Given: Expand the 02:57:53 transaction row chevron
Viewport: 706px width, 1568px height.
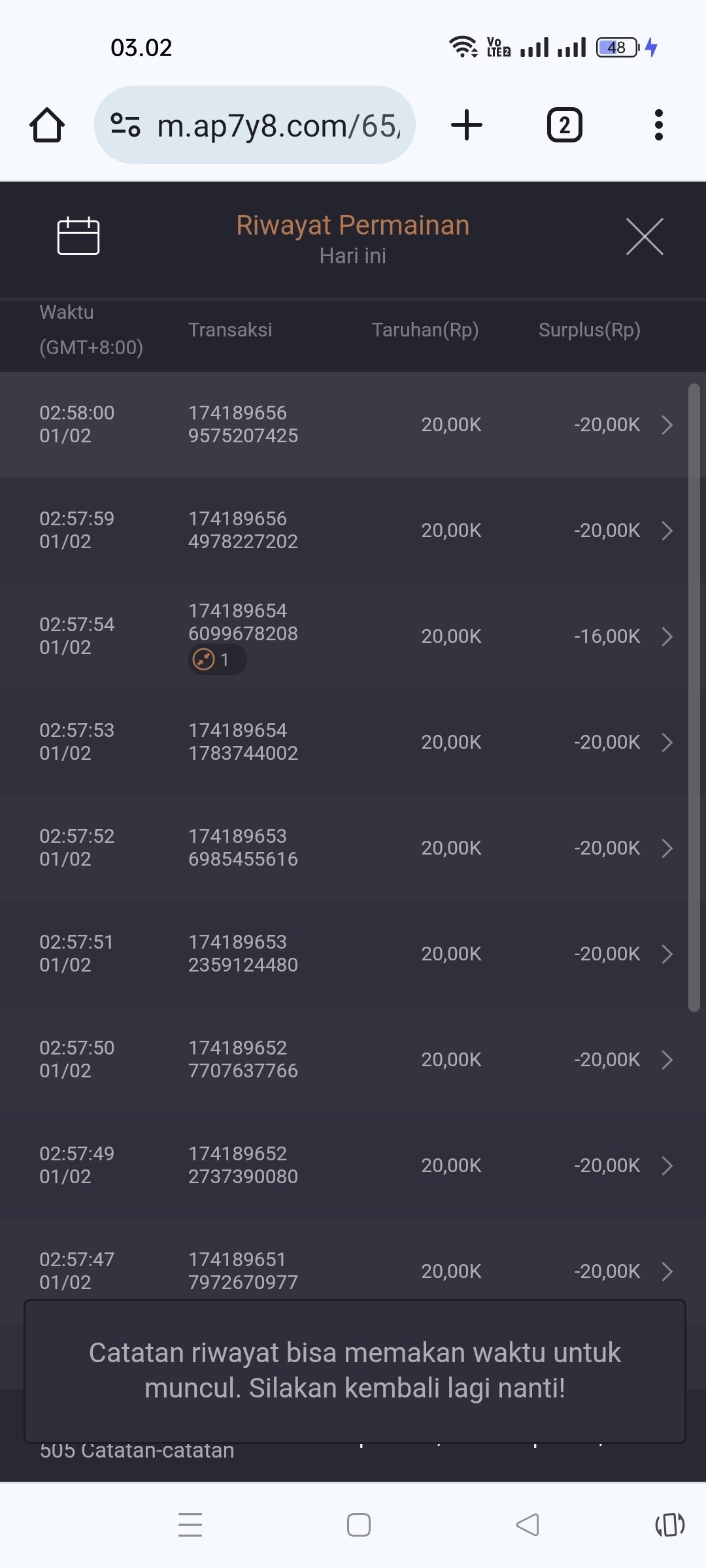Looking at the screenshot, I should pos(667,742).
